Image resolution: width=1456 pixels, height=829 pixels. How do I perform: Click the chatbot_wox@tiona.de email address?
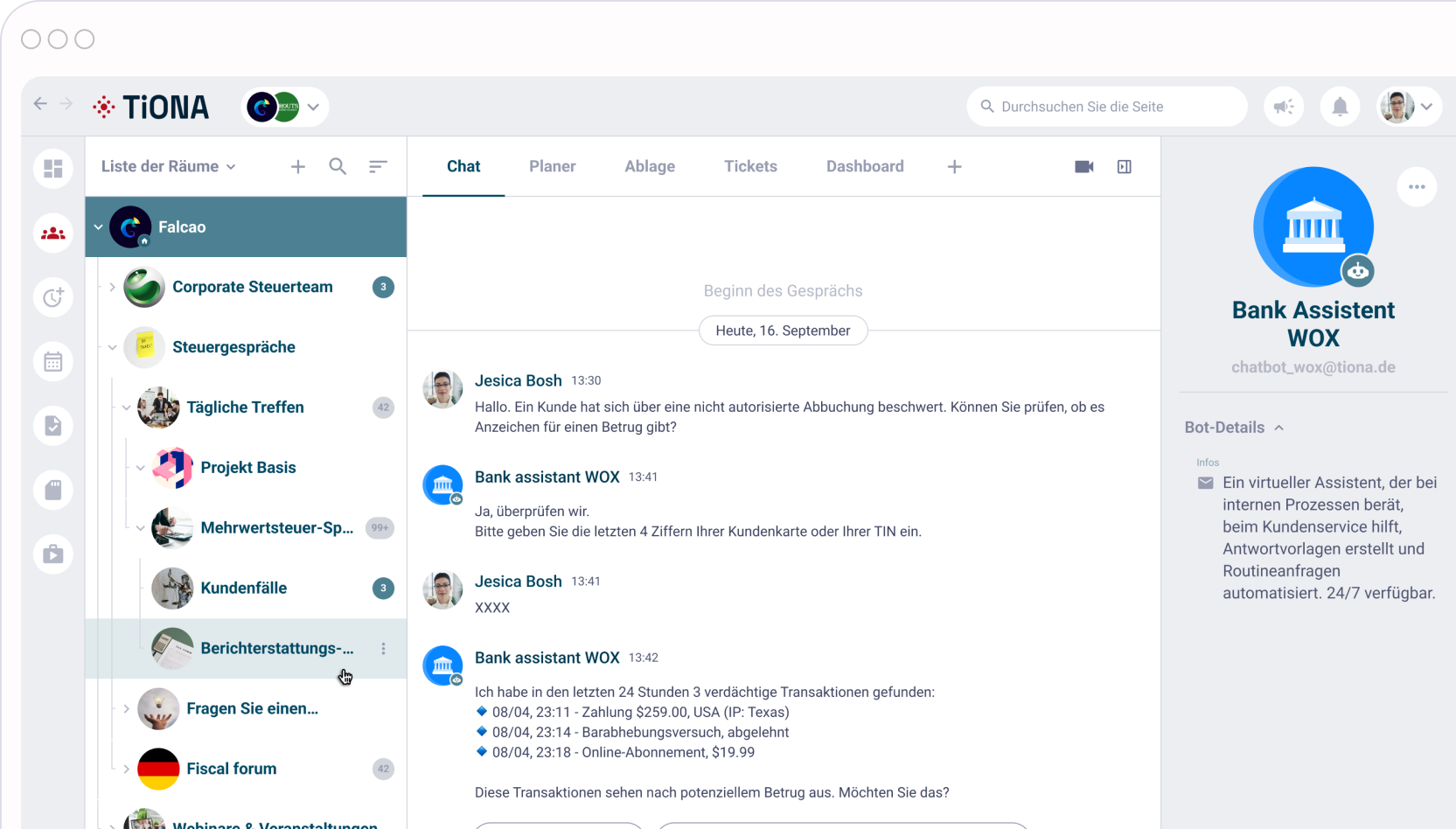[1313, 367]
